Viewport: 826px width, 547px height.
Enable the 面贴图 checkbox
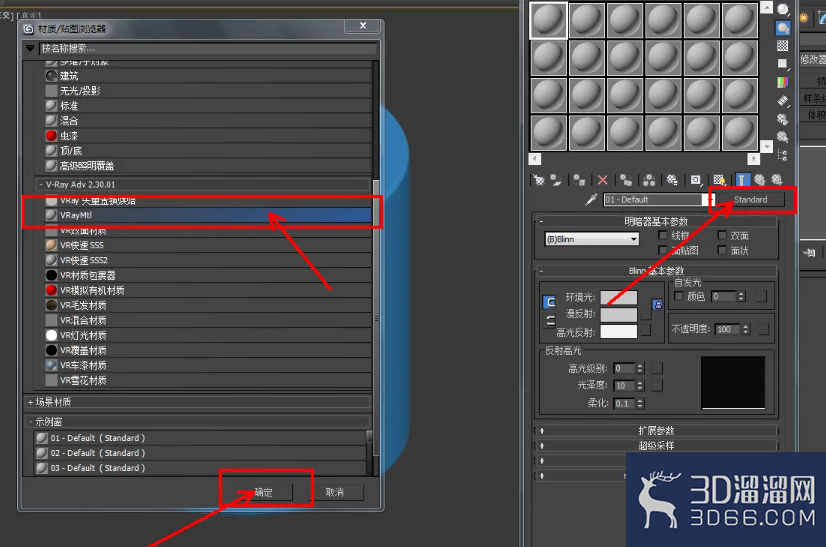[x=663, y=250]
